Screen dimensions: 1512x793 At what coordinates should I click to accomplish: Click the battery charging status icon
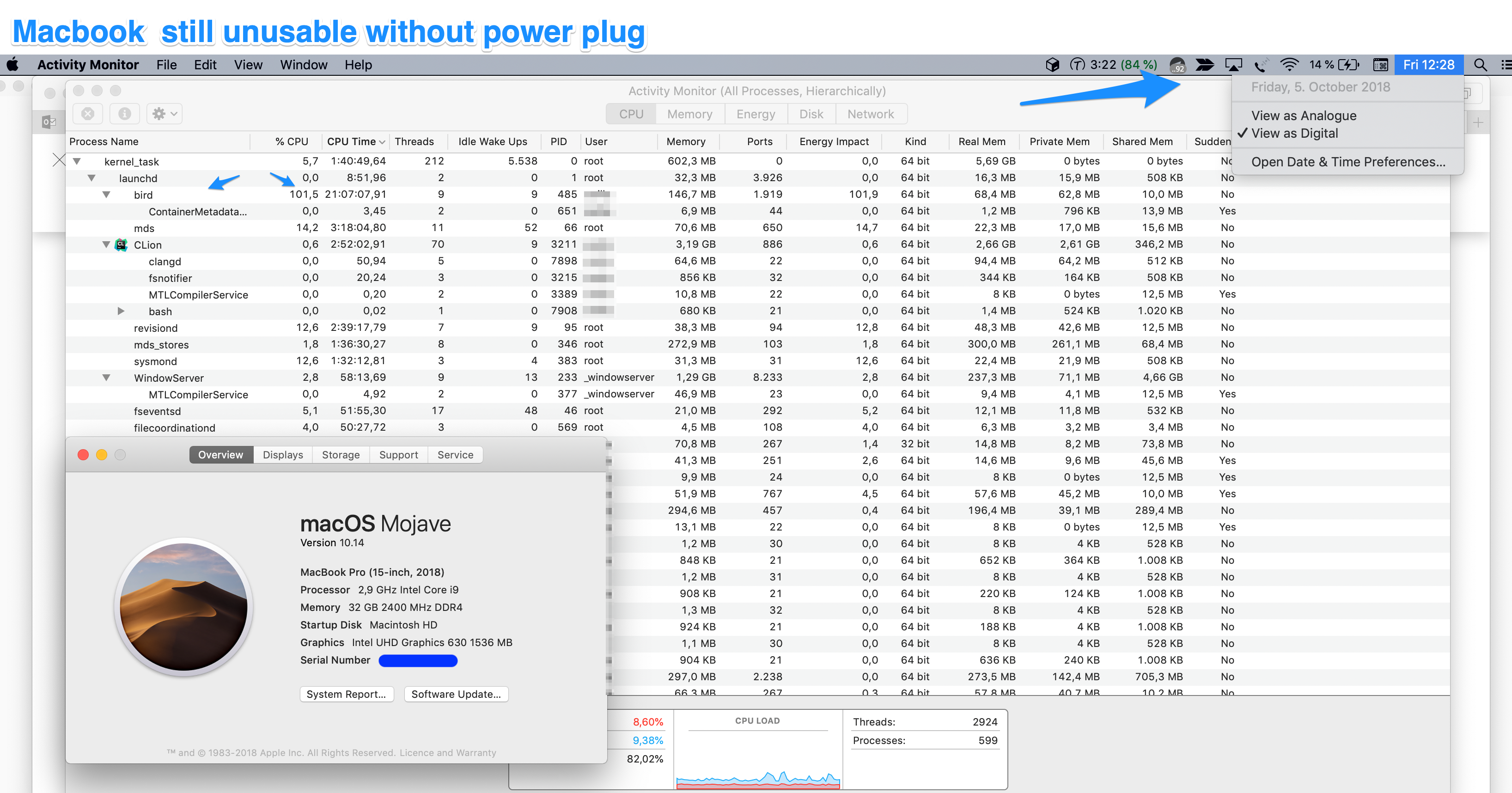click(1348, 65)
